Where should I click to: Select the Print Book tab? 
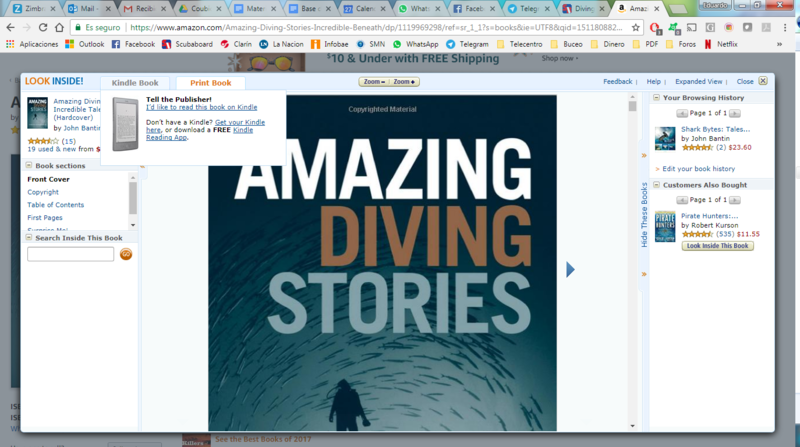210,83
